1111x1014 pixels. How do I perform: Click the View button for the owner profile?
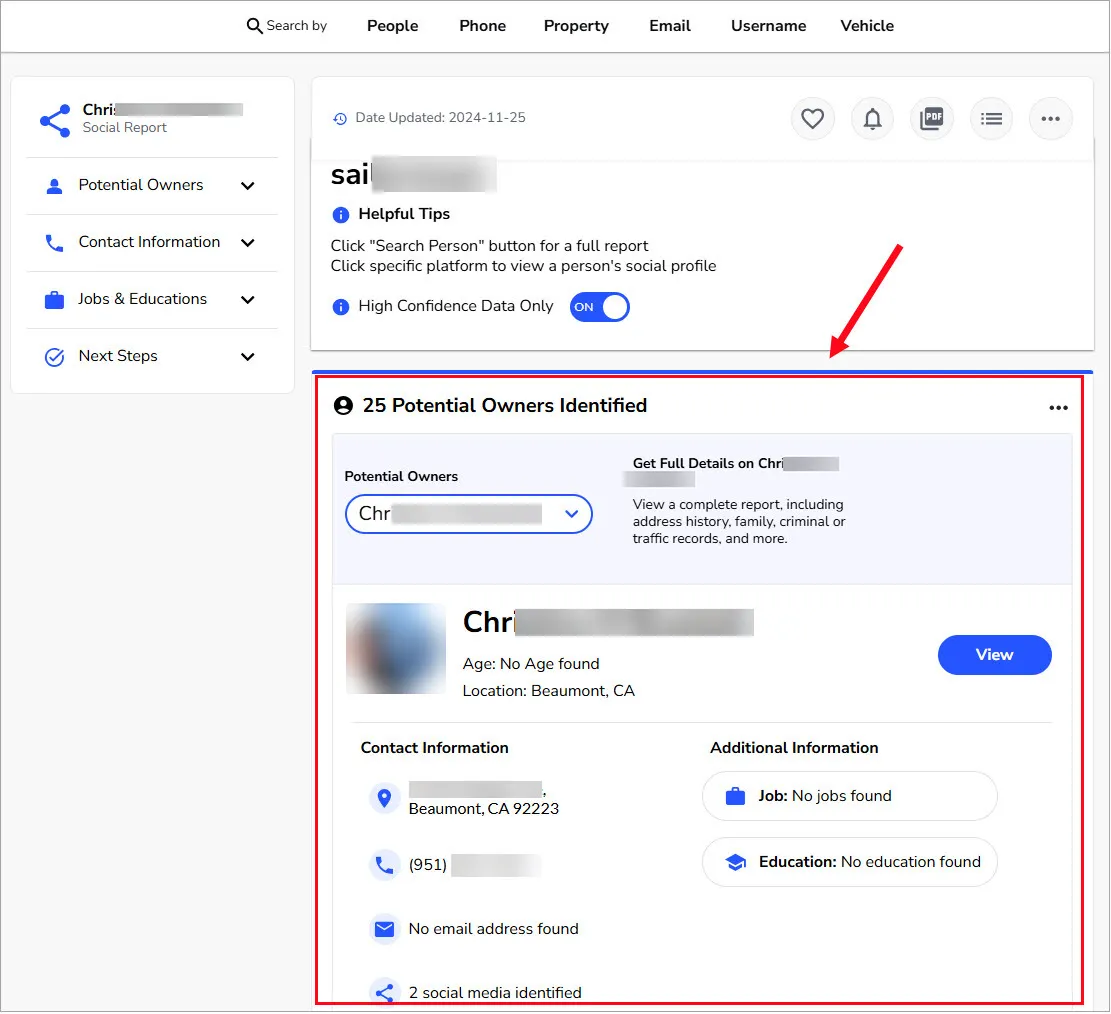click(994, 655)
